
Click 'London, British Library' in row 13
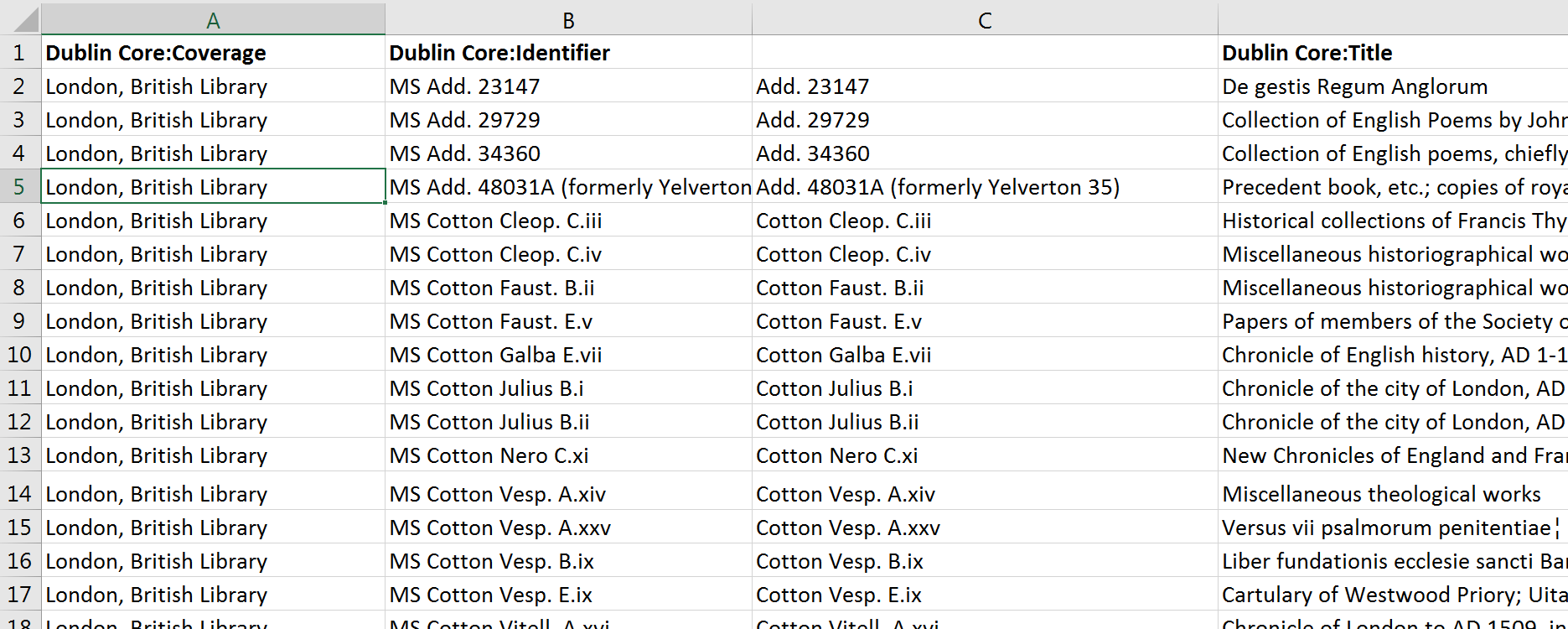click(x=213, y=455)
